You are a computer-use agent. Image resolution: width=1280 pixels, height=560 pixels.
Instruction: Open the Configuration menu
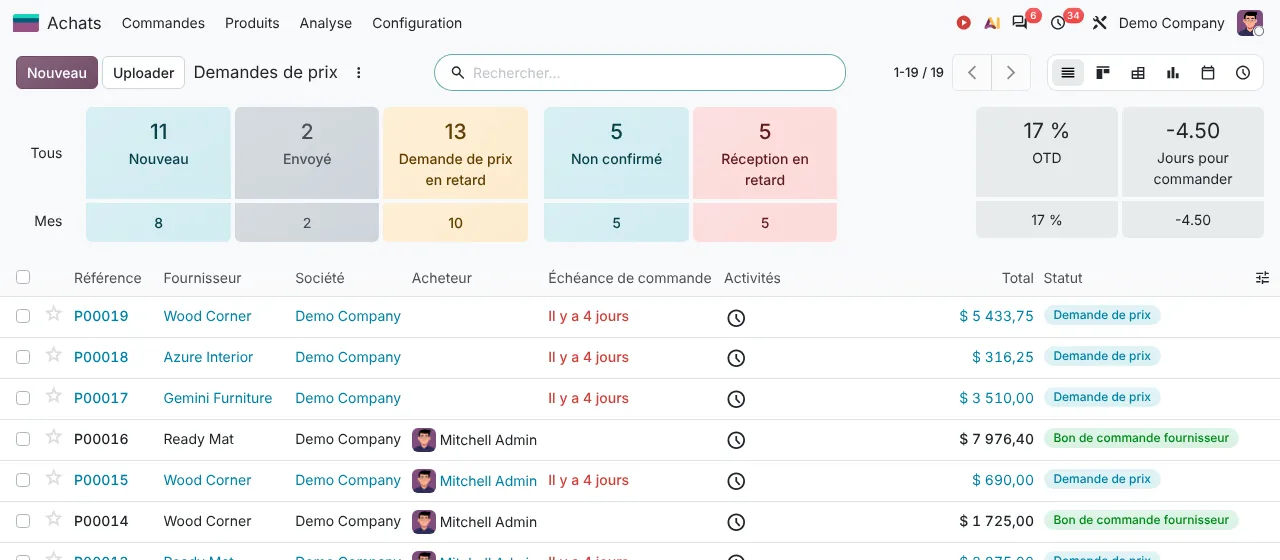click(417, 23)
